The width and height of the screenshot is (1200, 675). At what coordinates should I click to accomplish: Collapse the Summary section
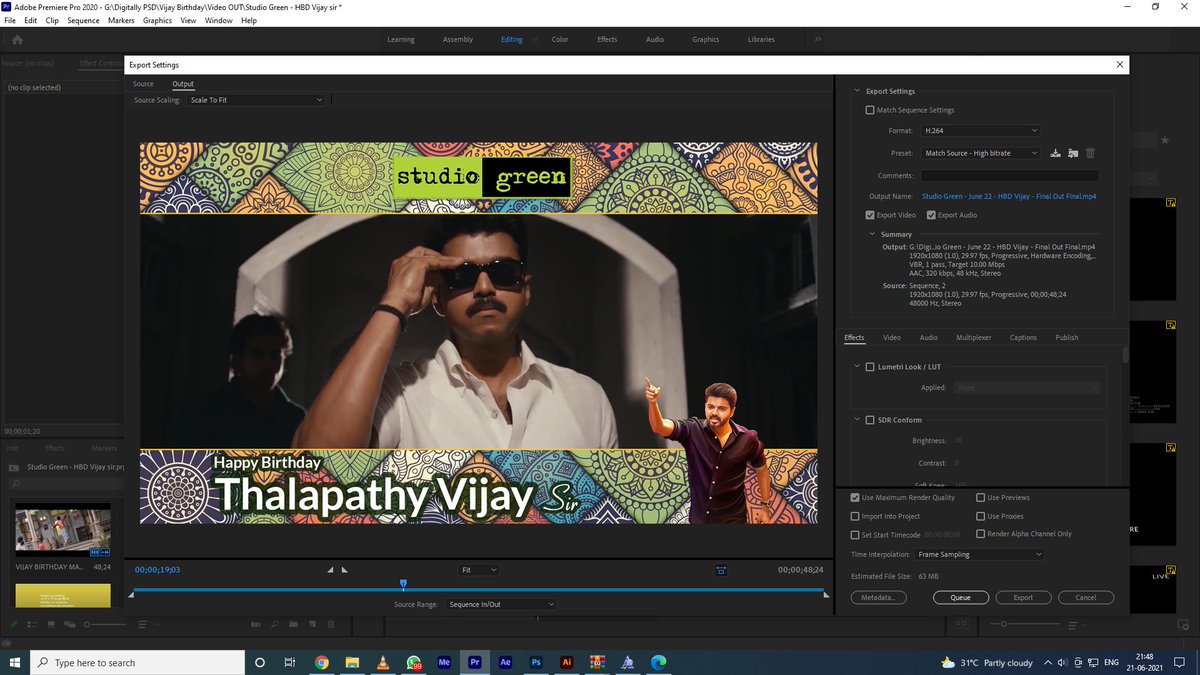pos(873,234)
